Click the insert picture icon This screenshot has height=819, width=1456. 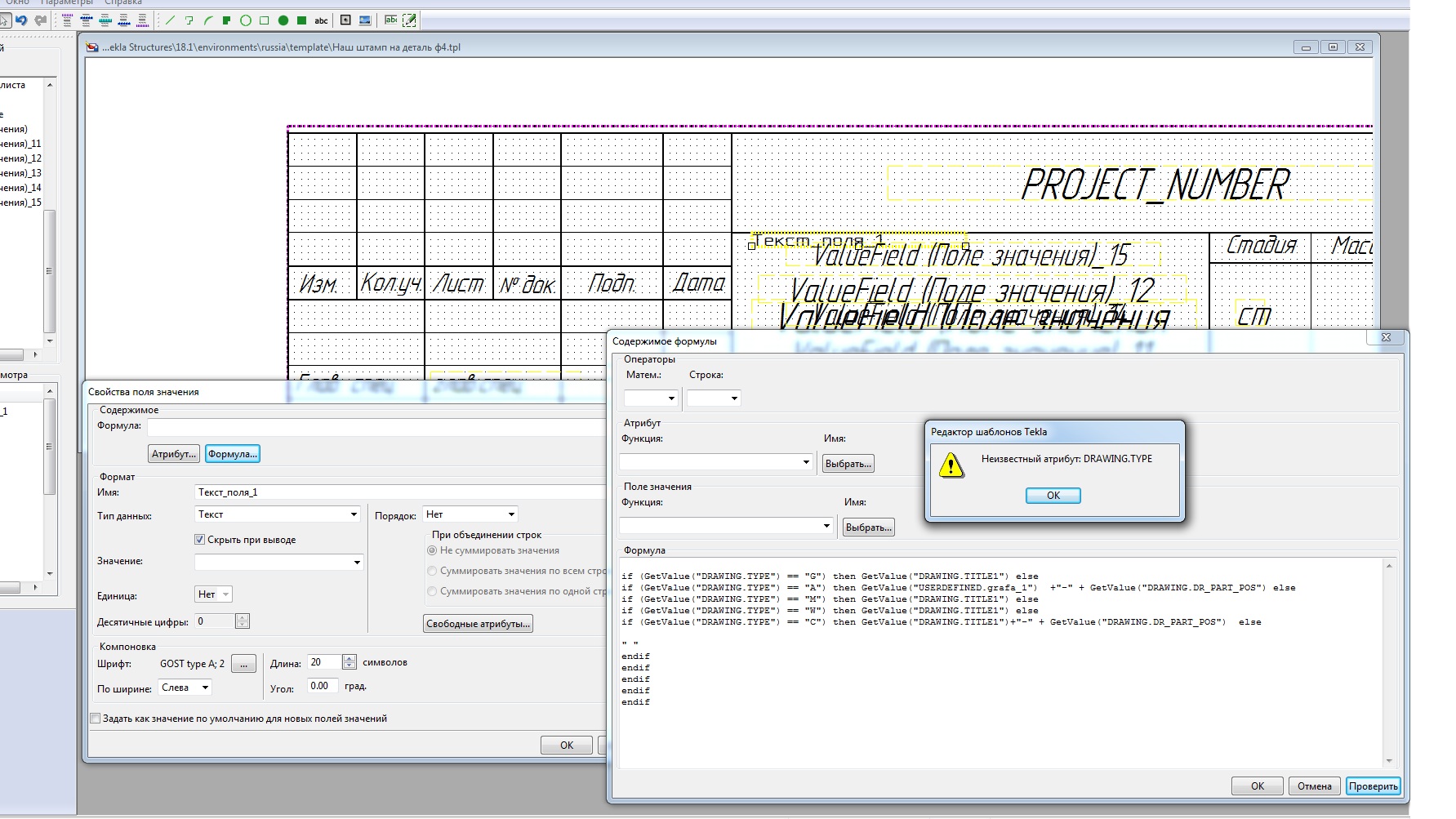coord(364,20)
